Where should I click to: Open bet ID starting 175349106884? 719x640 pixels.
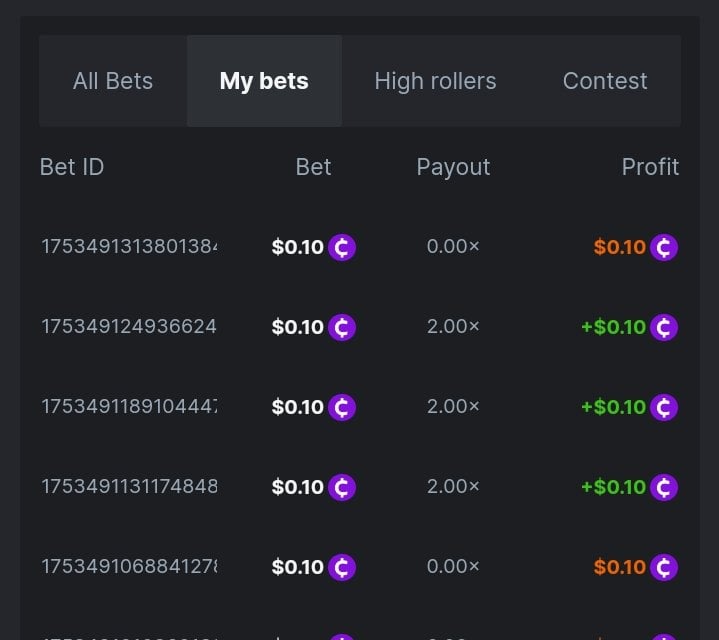click(x=129, y=567)
